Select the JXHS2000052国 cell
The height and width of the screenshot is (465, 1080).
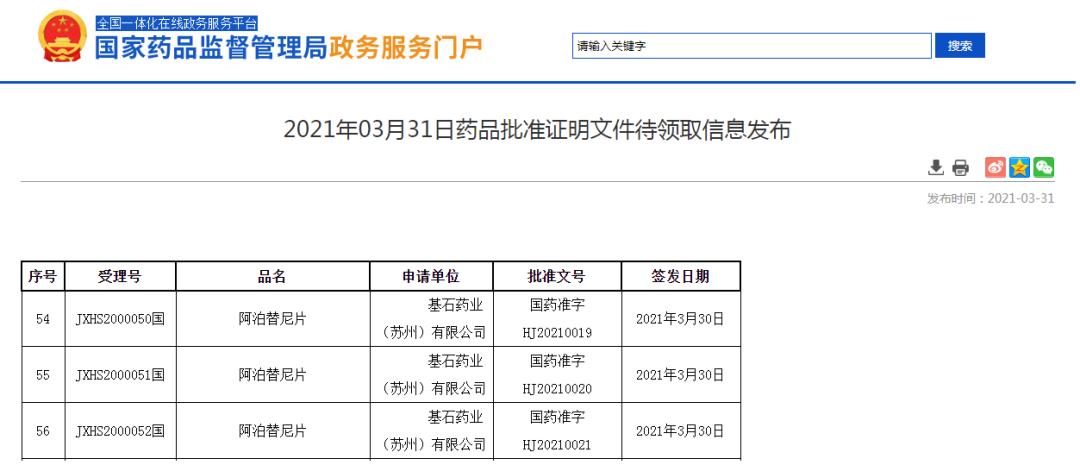(x=119, y=432)
